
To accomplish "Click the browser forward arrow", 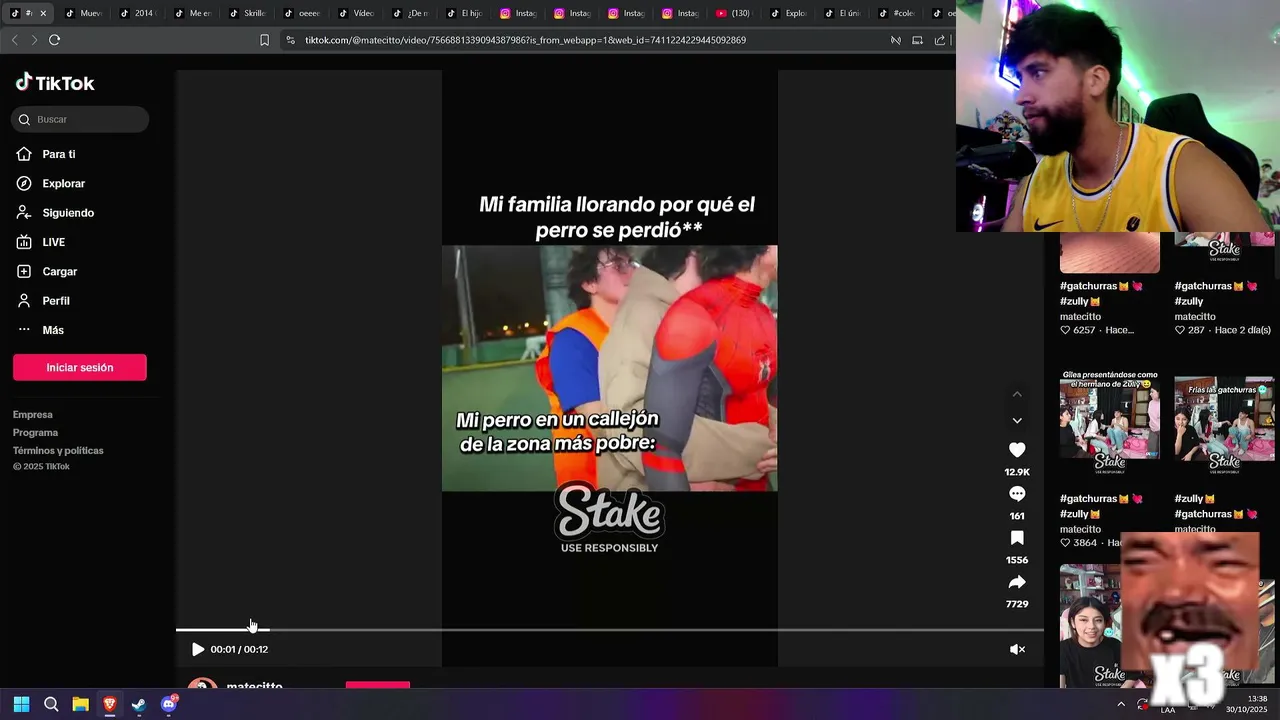I will click(x=34, y=40).
